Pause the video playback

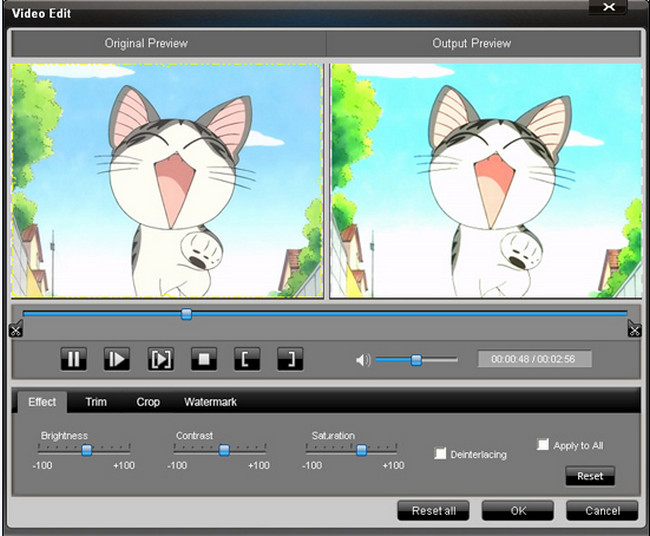[x=73, y=359]
